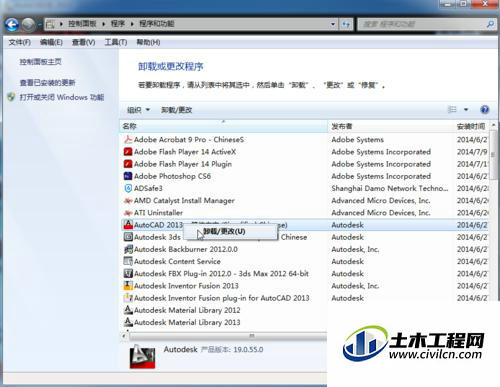500x387 pixels.
Task: Click the Autodesk 3ds Max icon
Action: coord(128,237)
